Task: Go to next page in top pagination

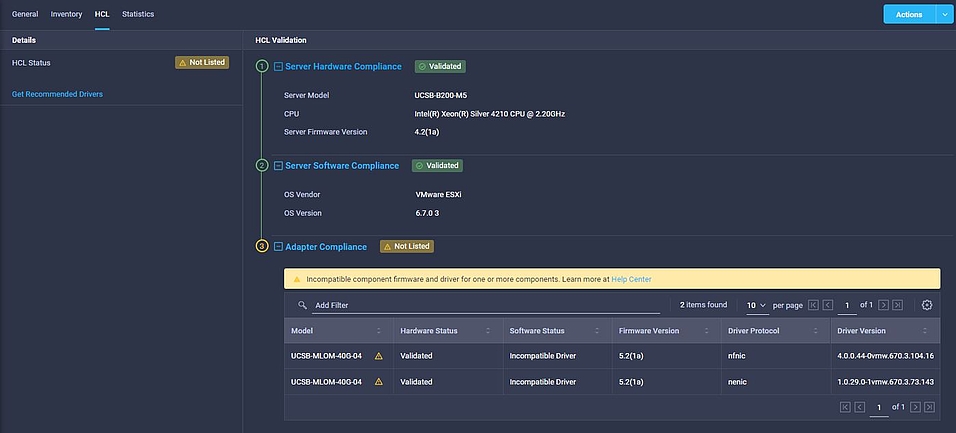Action: [882, 305]
